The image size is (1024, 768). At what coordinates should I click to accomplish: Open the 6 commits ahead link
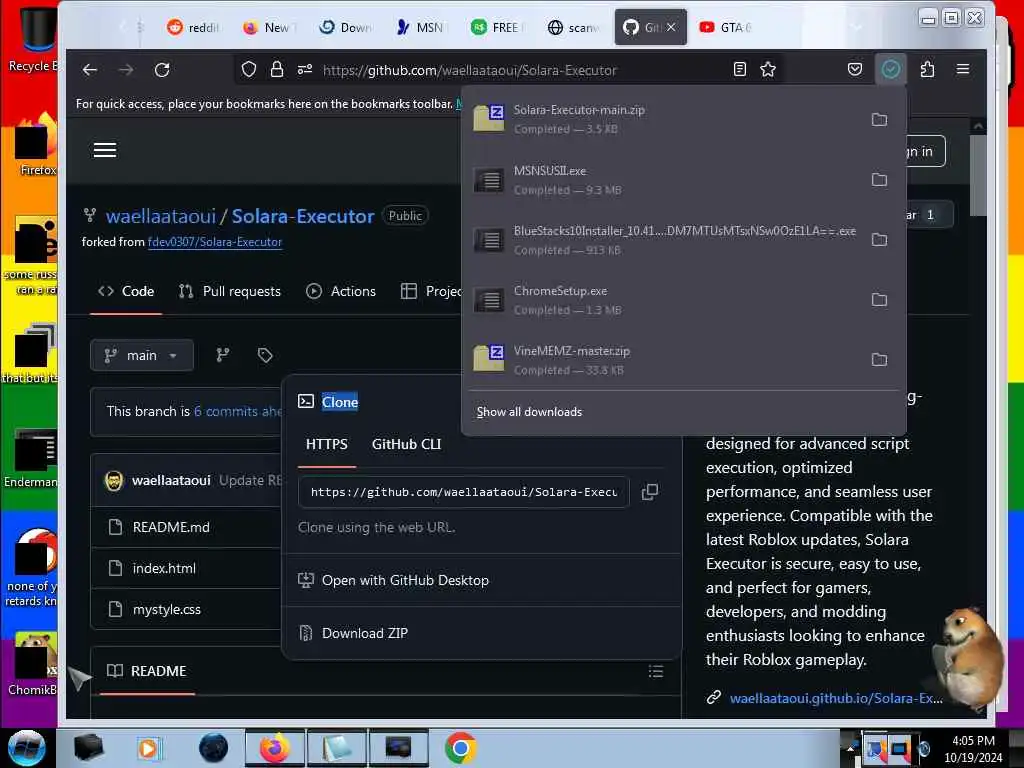pos(238,411)
